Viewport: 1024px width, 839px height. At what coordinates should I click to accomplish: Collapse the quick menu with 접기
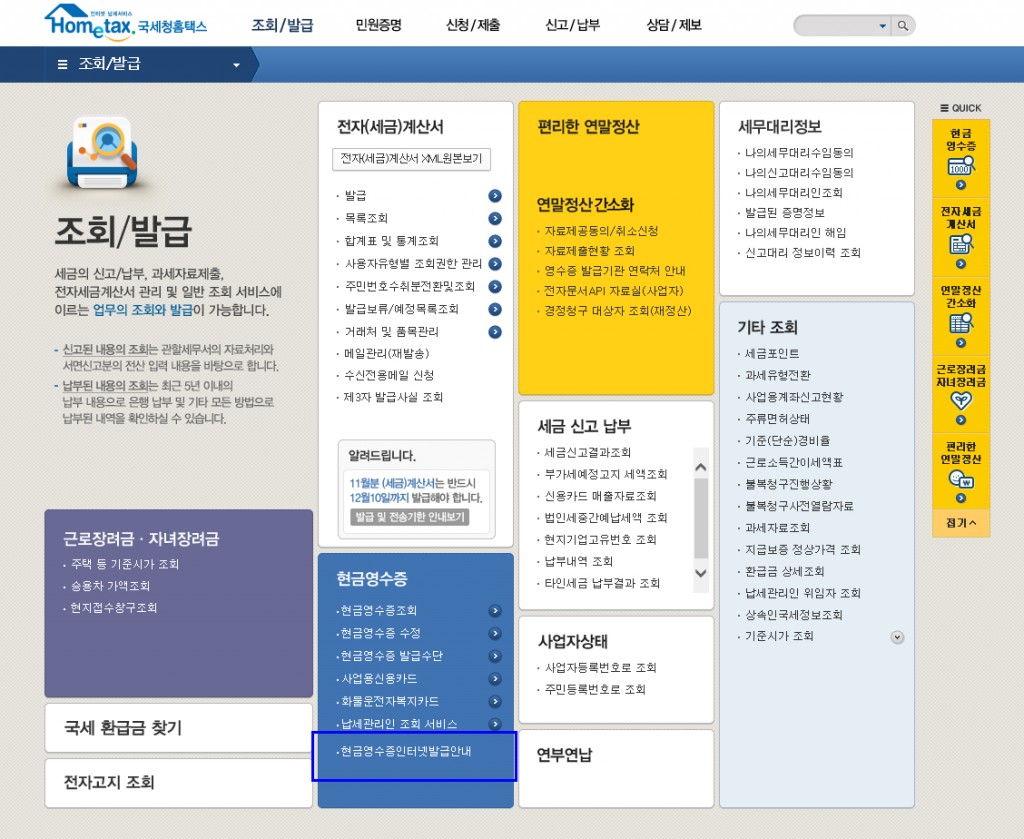pos(961,523)
